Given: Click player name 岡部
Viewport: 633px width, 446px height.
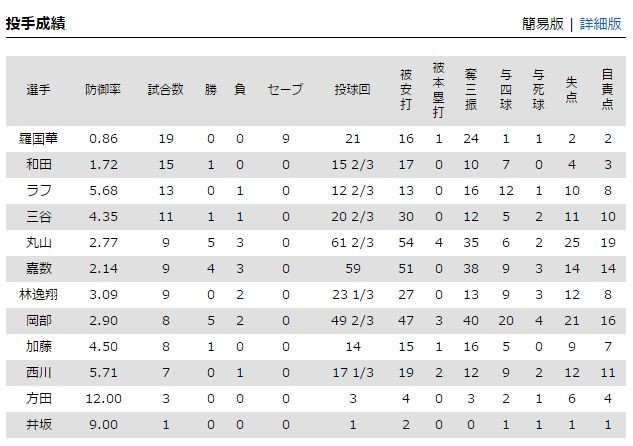Looking at the screenshot, I should coord(38,320).
